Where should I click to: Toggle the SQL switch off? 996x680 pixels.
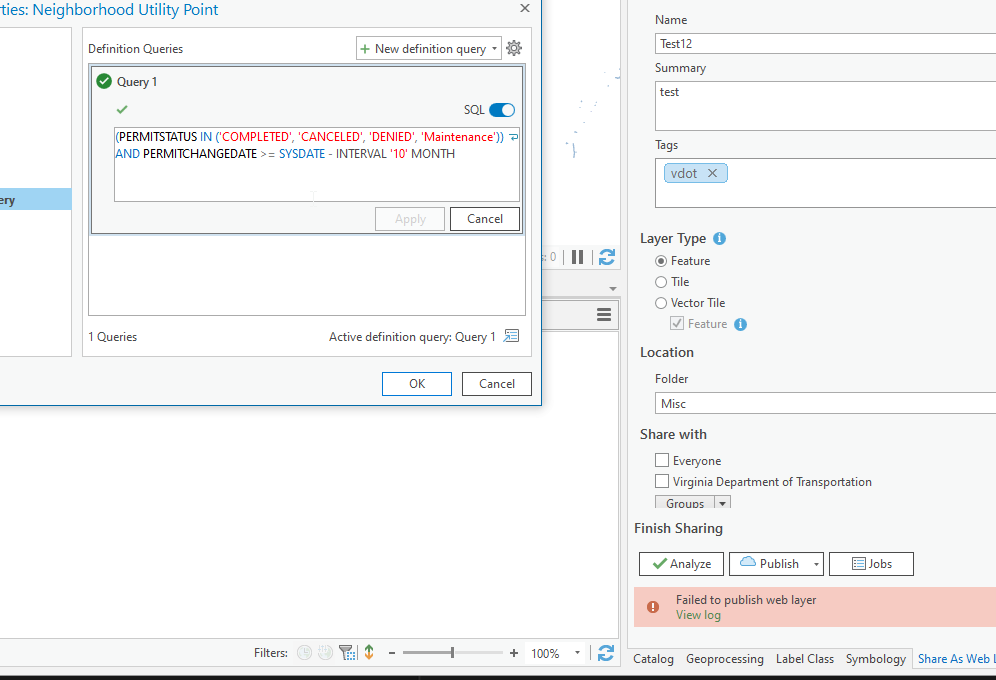point(501,110)
